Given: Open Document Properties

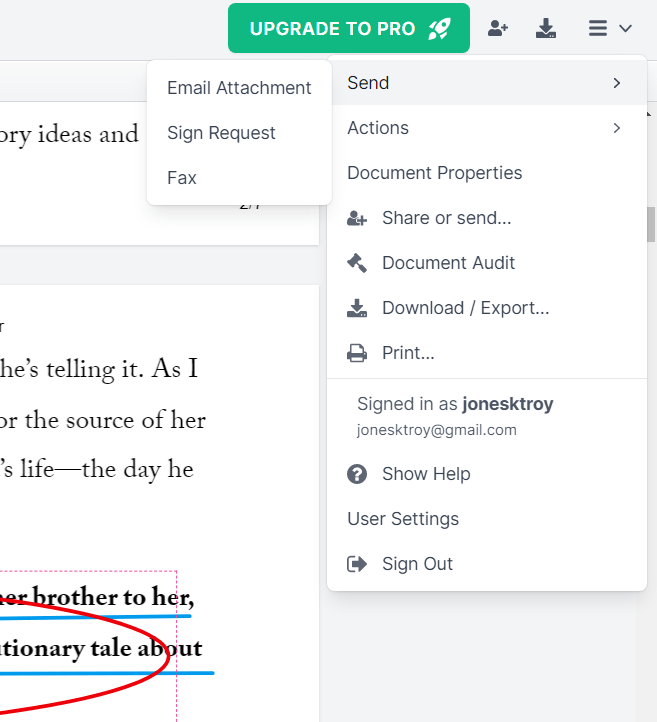Looking at the screenshot, I should [x=487, y=173].
